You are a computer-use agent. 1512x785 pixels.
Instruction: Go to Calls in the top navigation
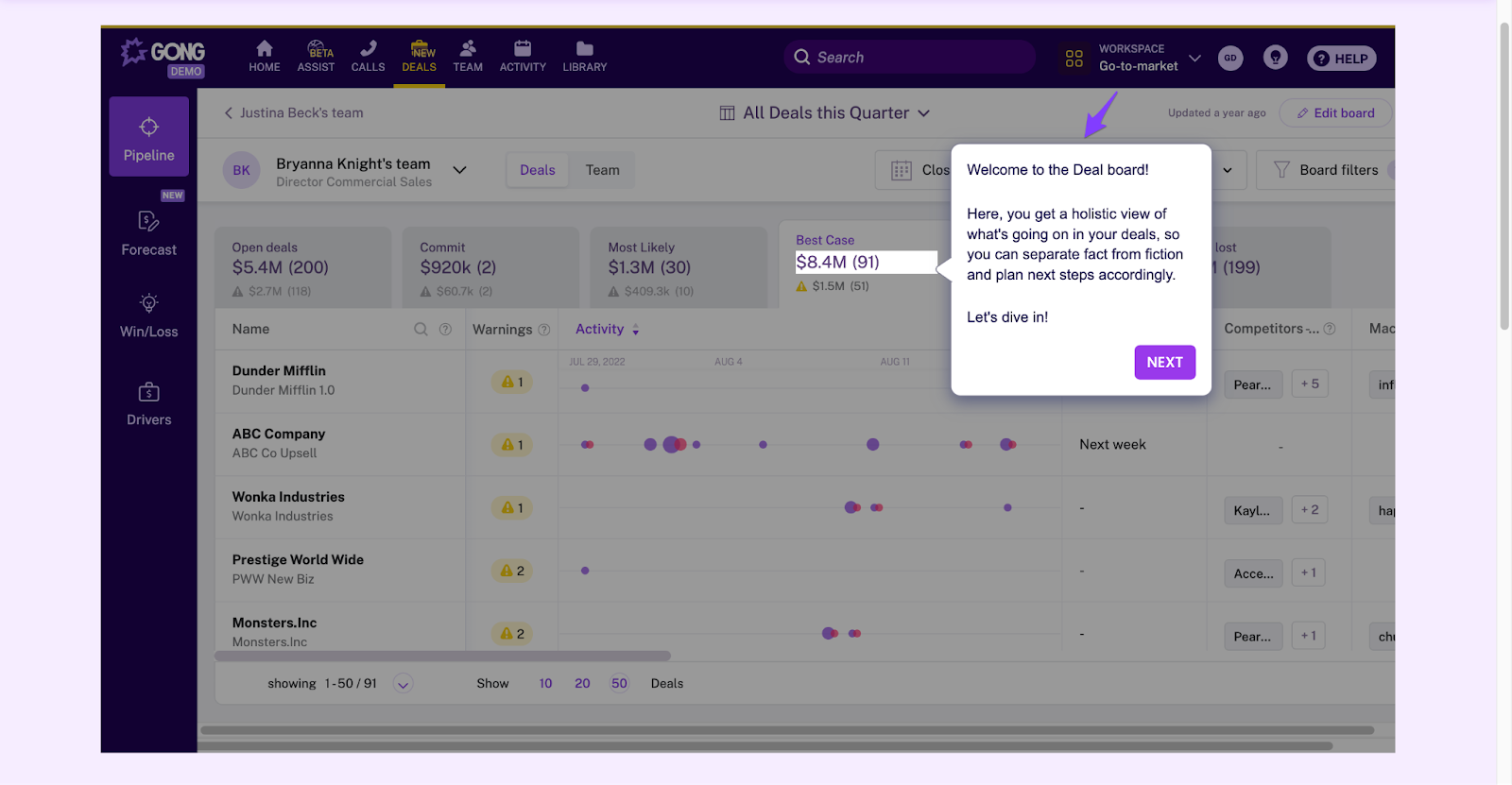pos(368,57)
